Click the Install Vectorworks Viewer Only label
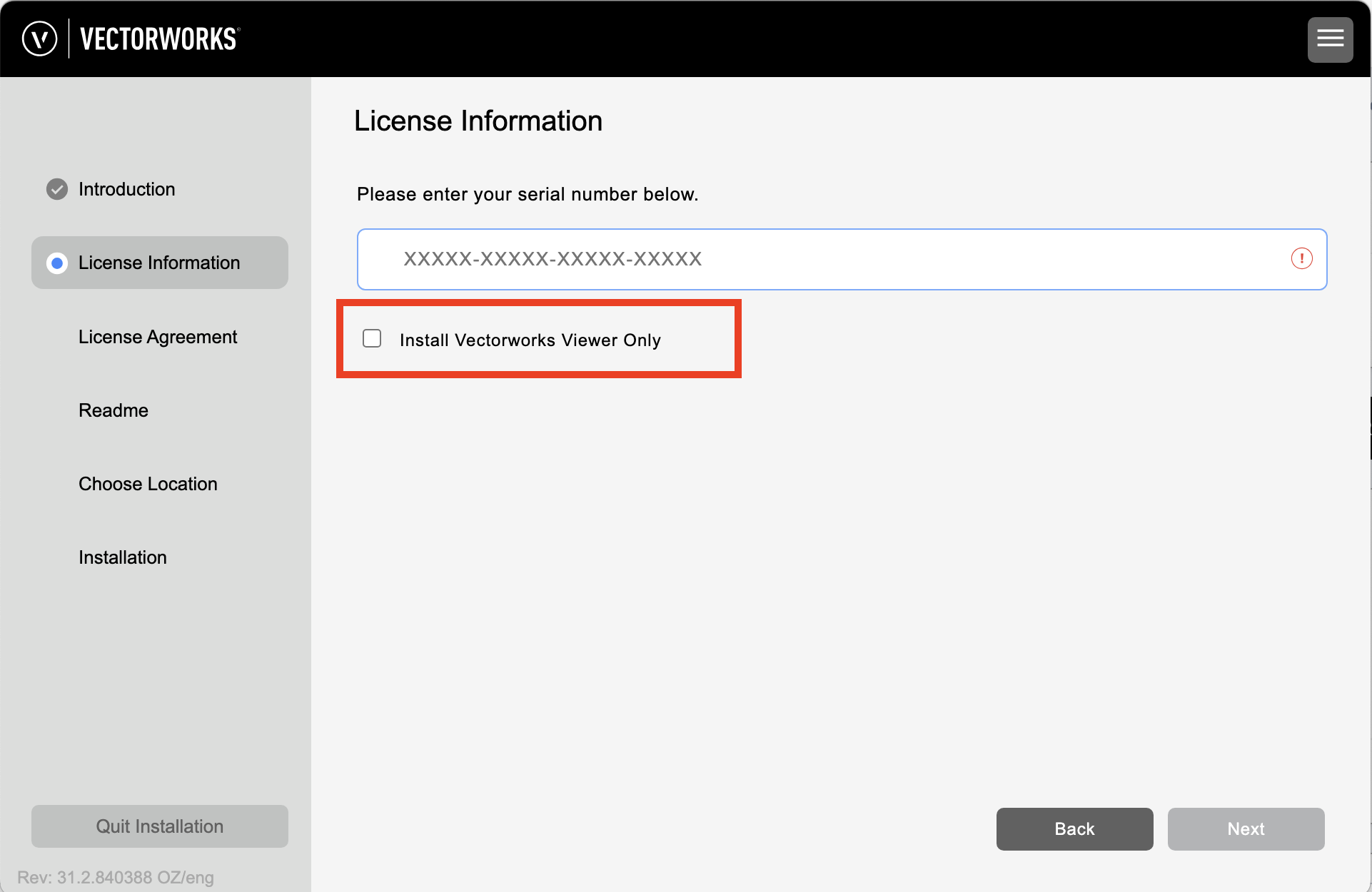 530,340
